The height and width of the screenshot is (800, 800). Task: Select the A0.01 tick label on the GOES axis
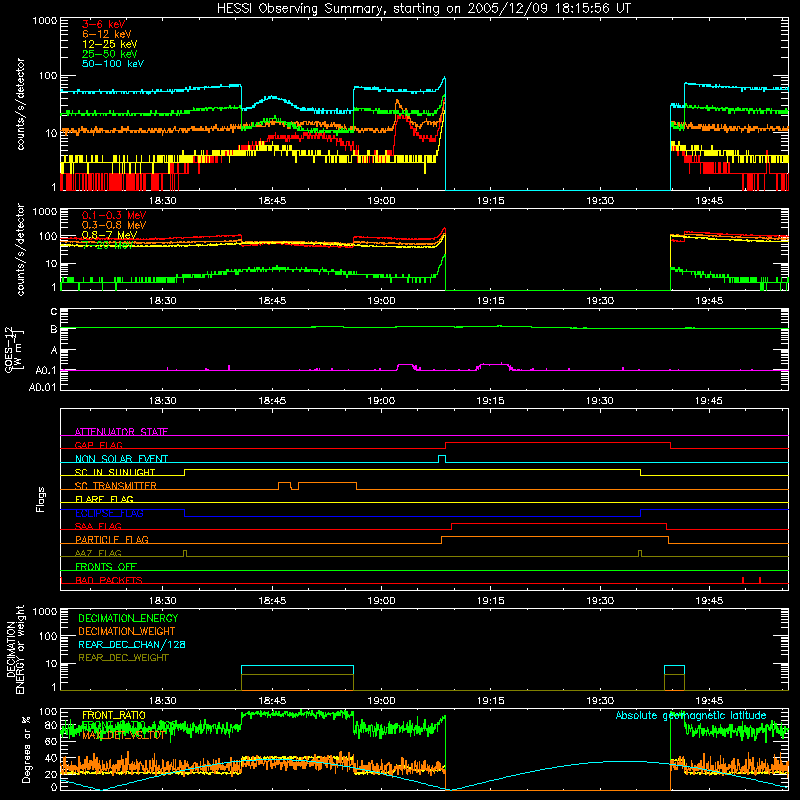point(42,387)
